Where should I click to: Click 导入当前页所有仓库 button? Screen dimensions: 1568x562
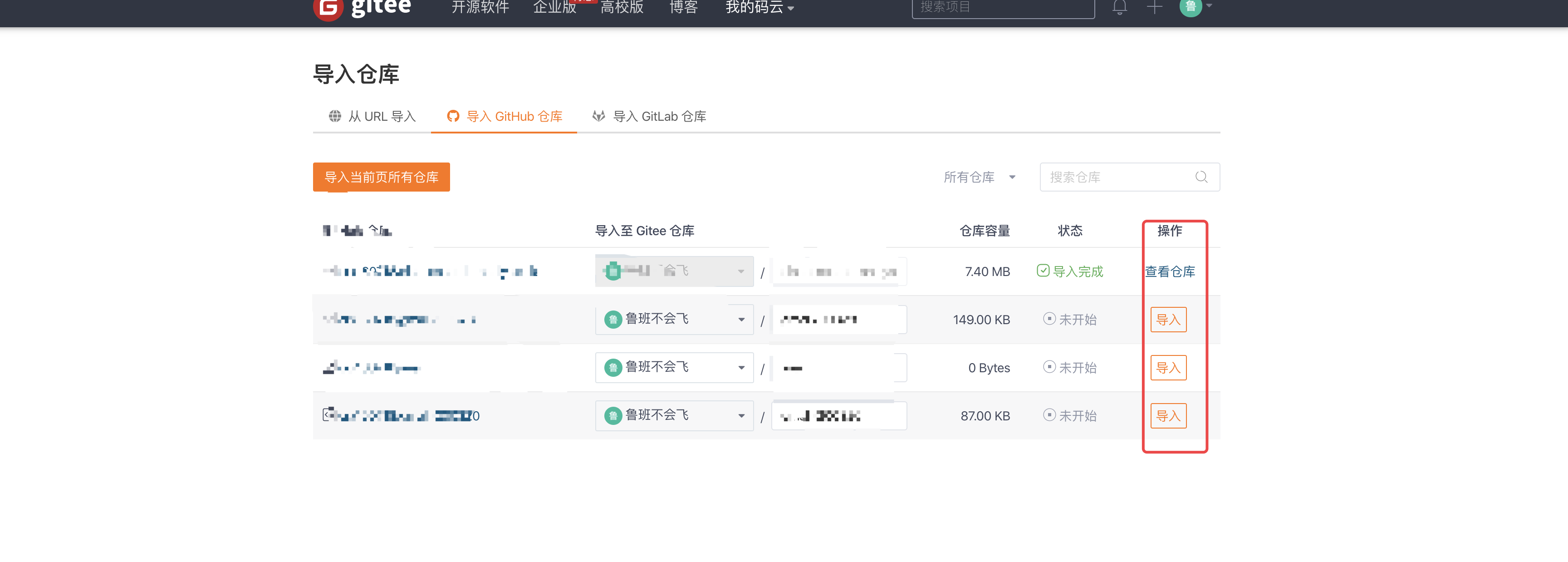pos(381,177)
